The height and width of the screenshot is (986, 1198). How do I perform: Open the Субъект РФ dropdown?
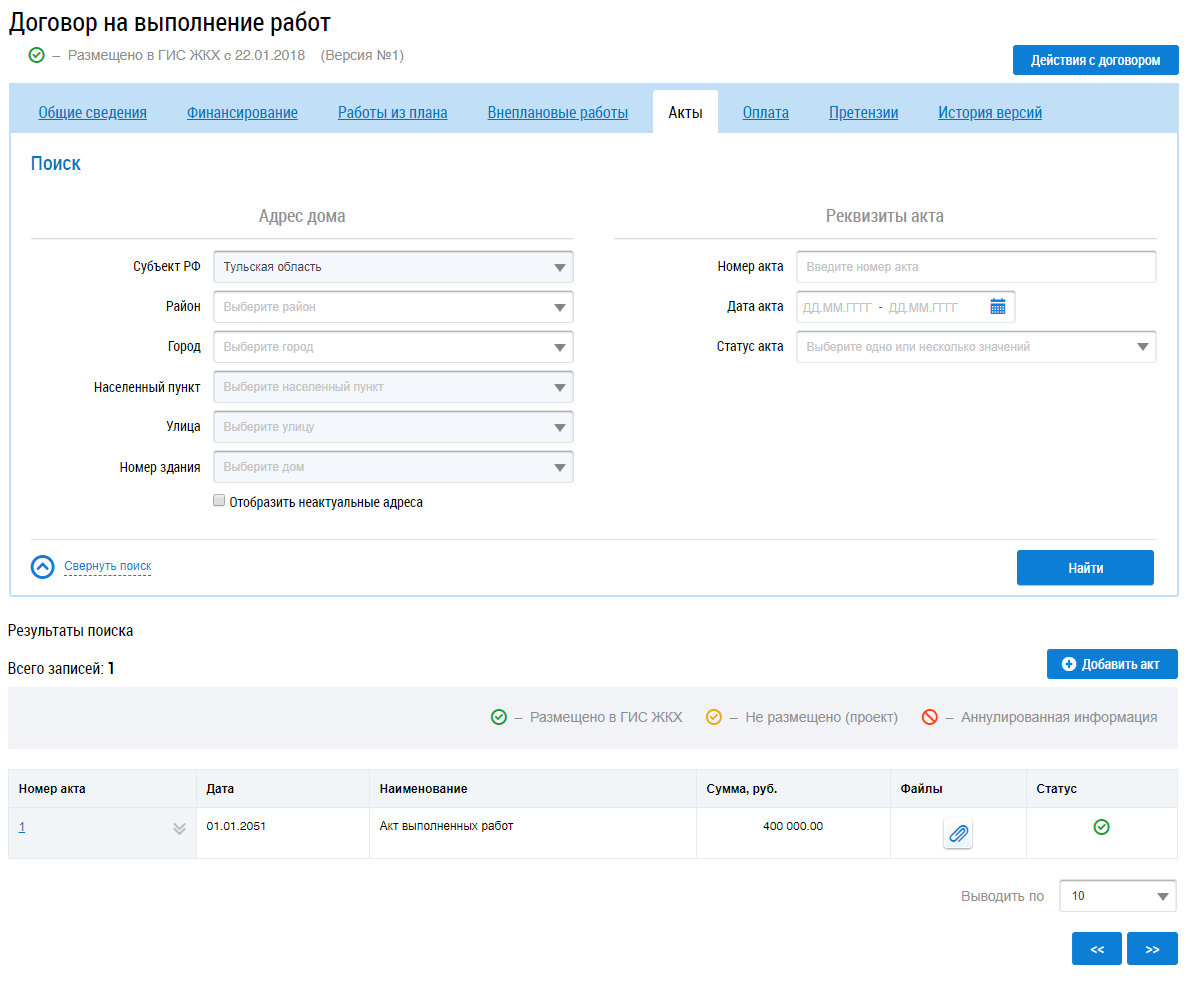393,267
